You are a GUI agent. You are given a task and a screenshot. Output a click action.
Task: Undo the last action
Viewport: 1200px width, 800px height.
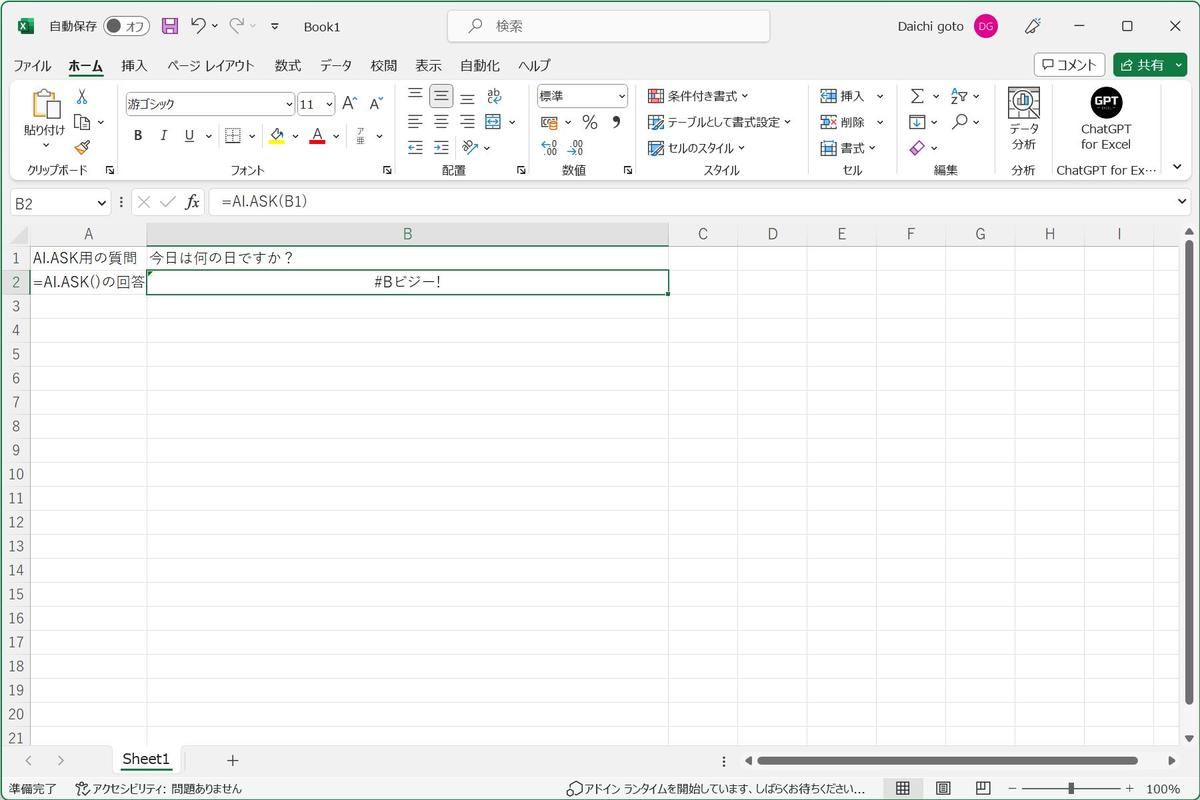click(x=198, y=26)
